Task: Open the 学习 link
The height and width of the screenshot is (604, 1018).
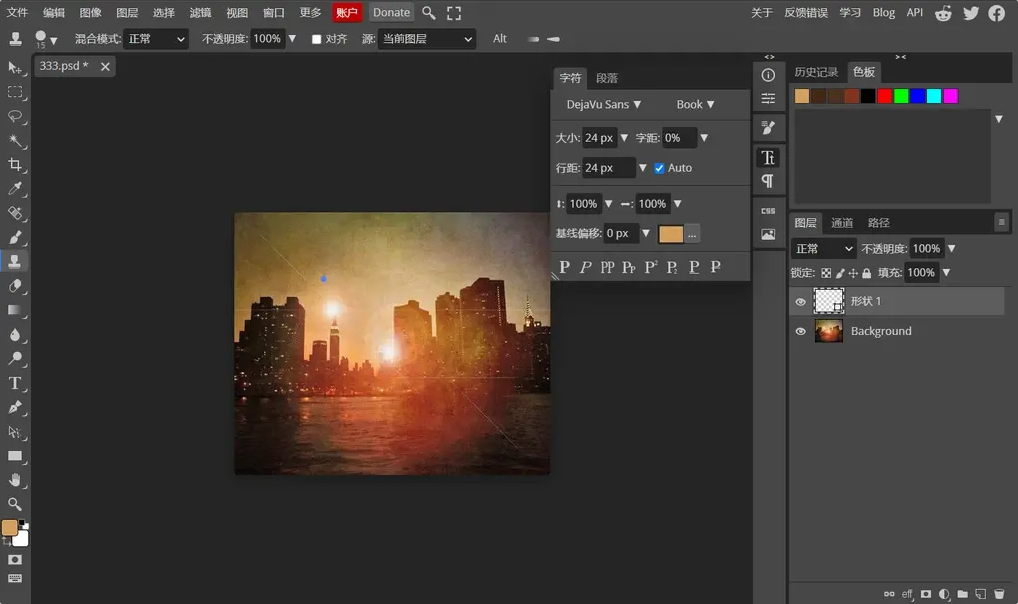Action: pyautogui.click(x=850, y=12)
